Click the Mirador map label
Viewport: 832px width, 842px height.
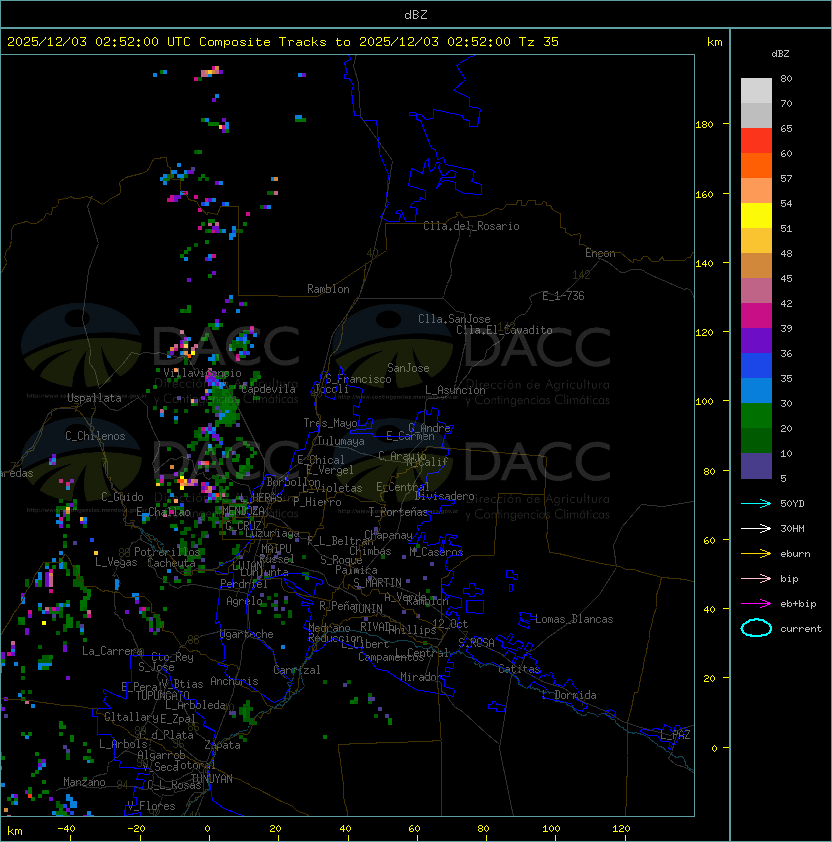coord(422,677)
